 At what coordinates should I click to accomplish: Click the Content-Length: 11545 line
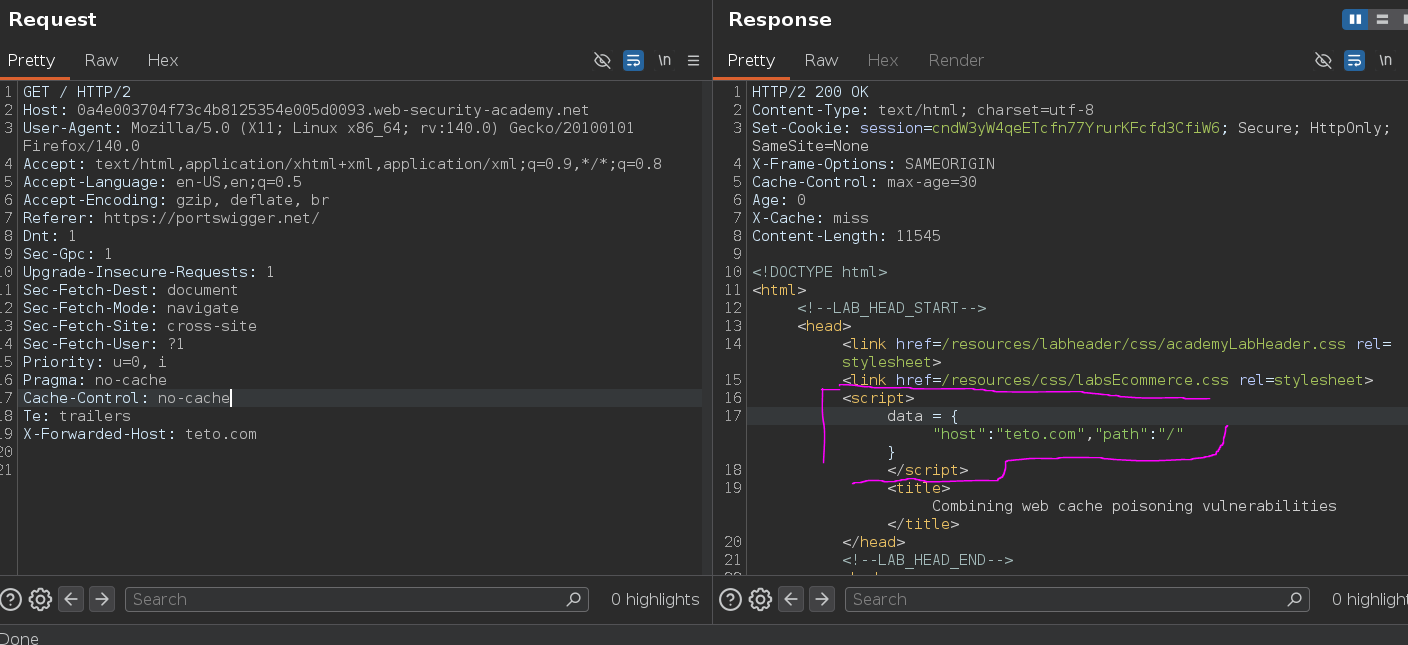pyautogui.click(x=846, y=236)
